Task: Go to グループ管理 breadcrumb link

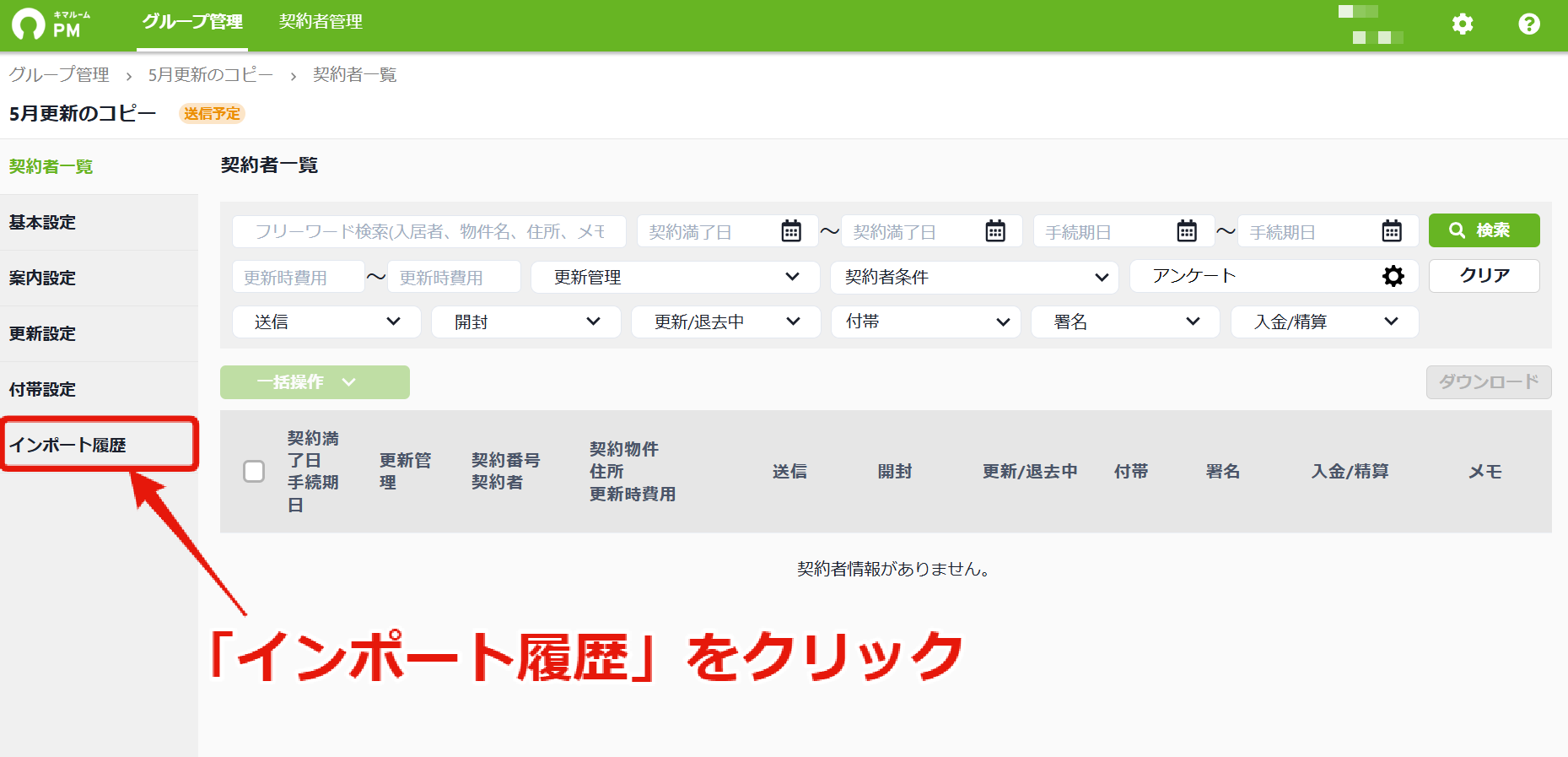Action: 59,74
